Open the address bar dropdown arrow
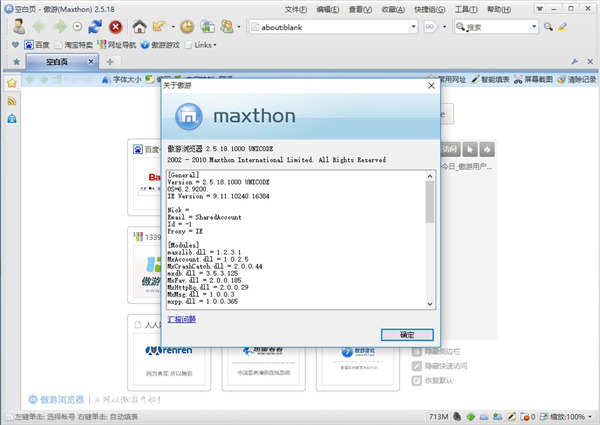This screenshot has height=425, width=600. pyautogui.click(x=413, y=27)
